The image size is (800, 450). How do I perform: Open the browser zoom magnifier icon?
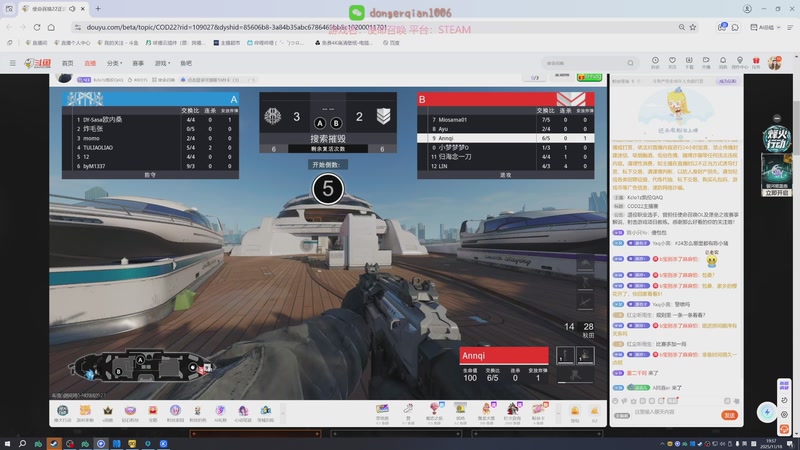tap(682, 27)
